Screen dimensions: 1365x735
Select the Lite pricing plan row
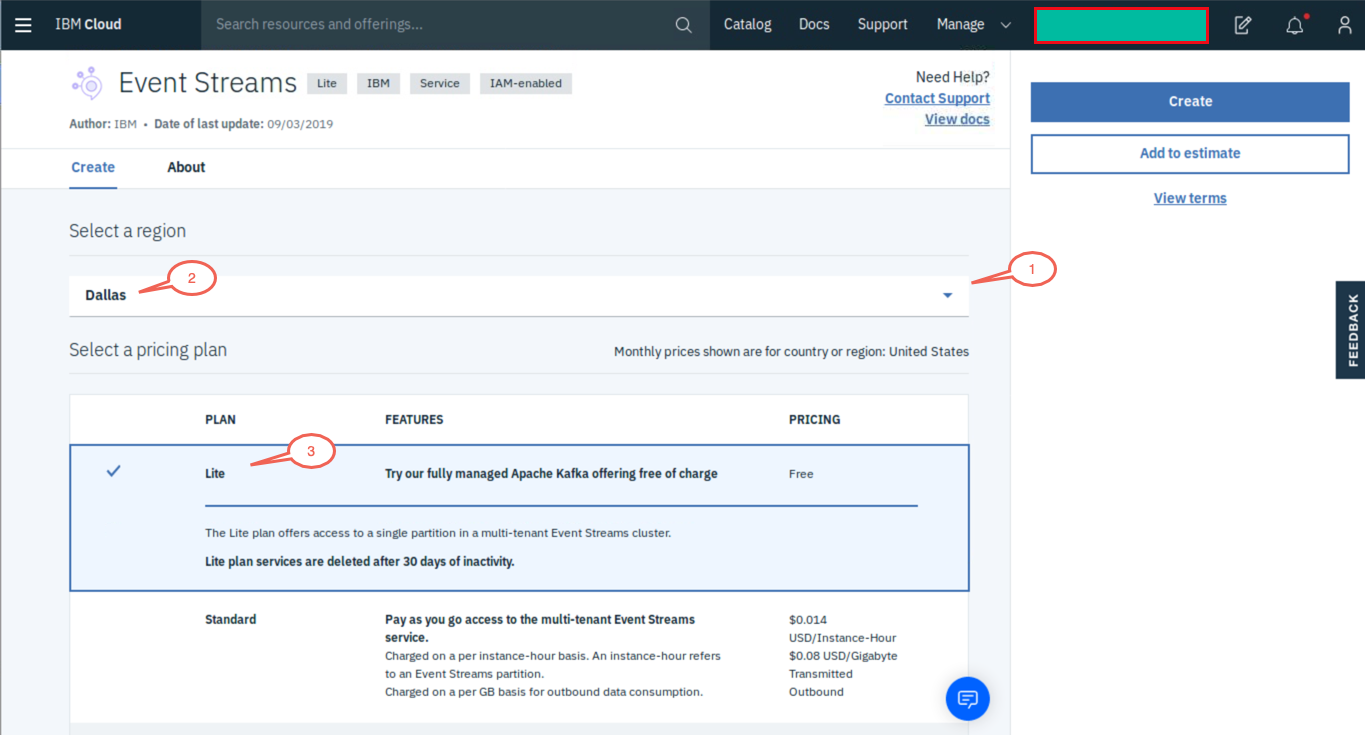(519, 518)
